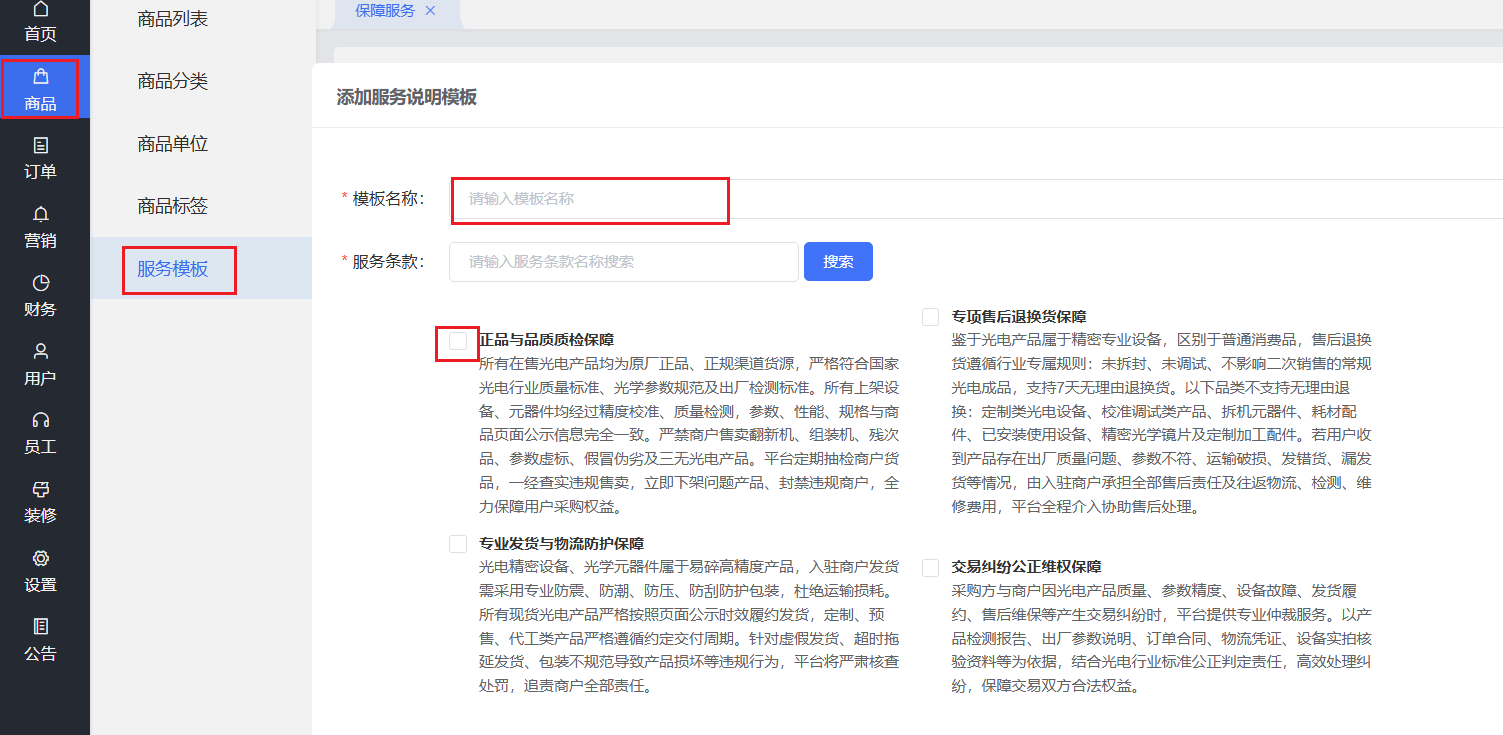The width and height of the screenshot is (1503, 735).
Task: Click the 首页 label in the sidebar
Action: [40, 34]
